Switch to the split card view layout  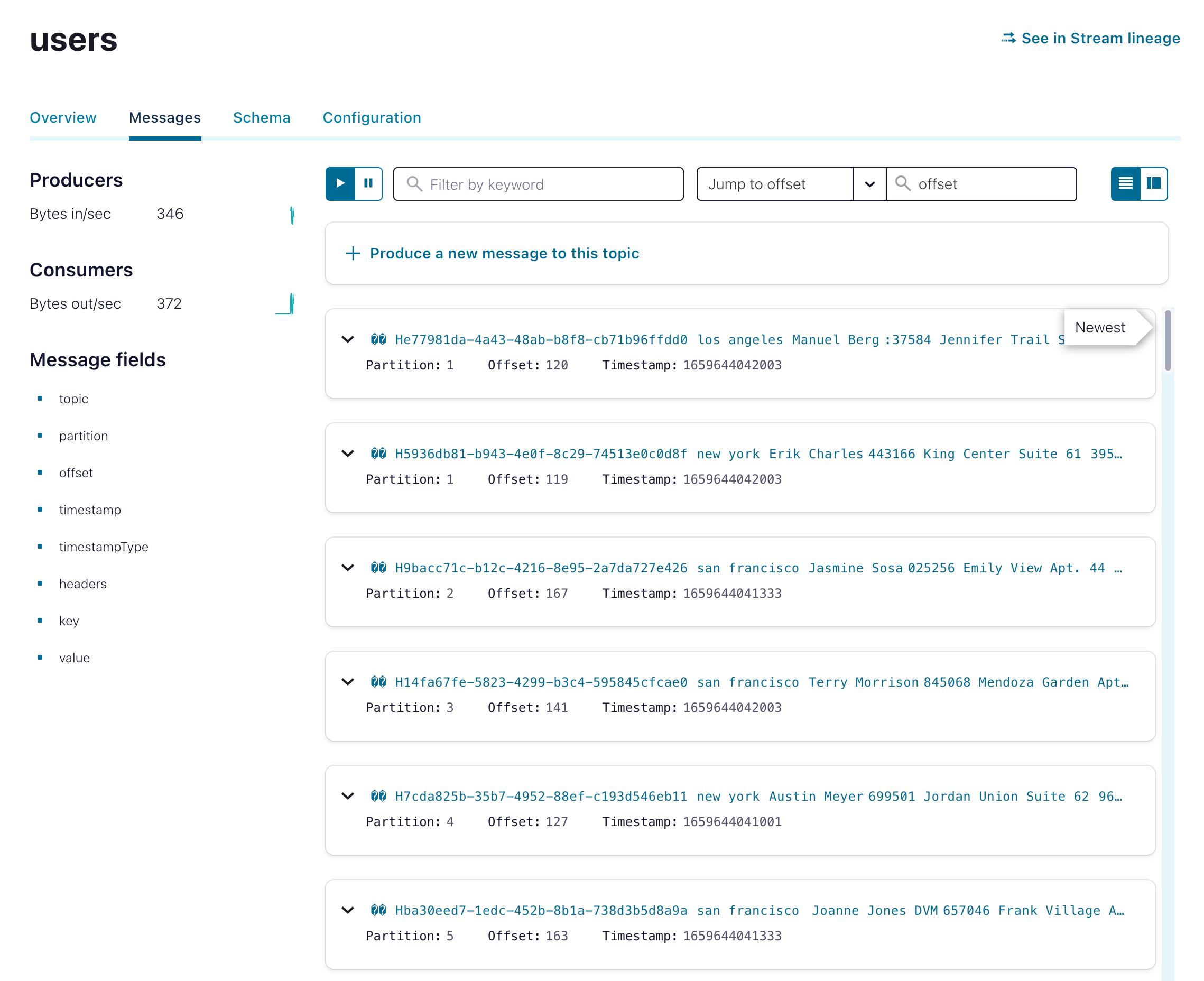1153,183
